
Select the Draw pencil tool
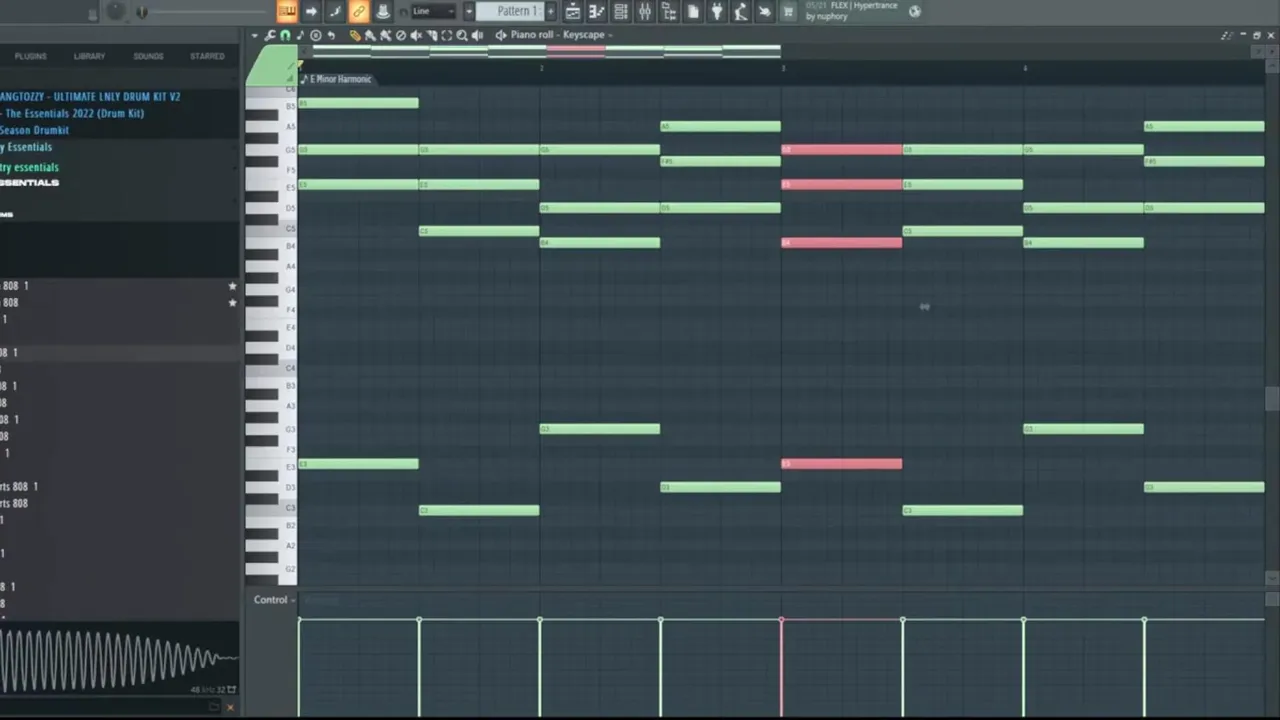[354, 35]
